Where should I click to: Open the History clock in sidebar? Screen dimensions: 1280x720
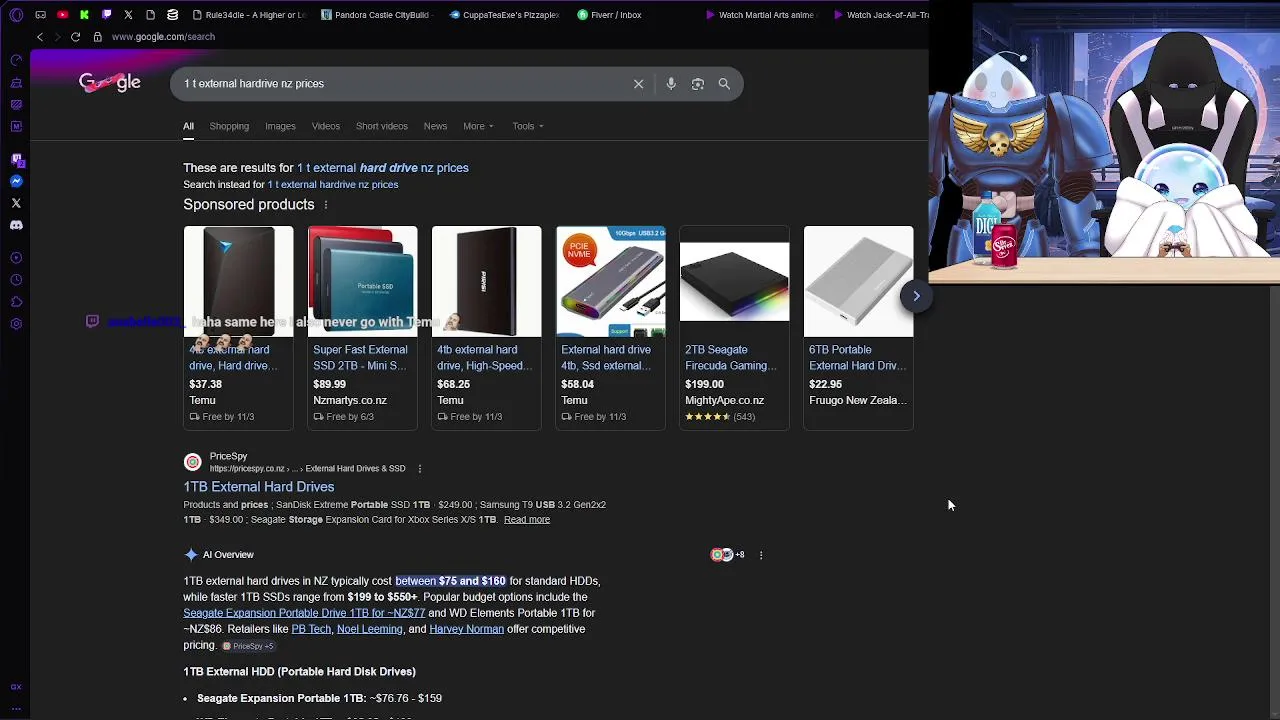pos(16,280)
